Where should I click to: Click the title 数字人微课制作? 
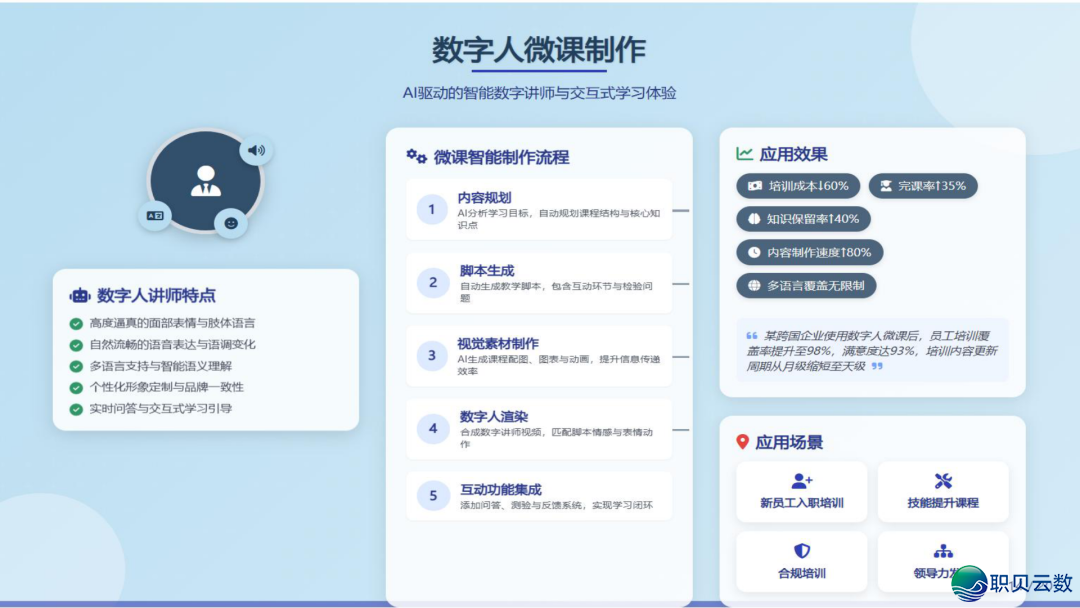click(539, 50)
